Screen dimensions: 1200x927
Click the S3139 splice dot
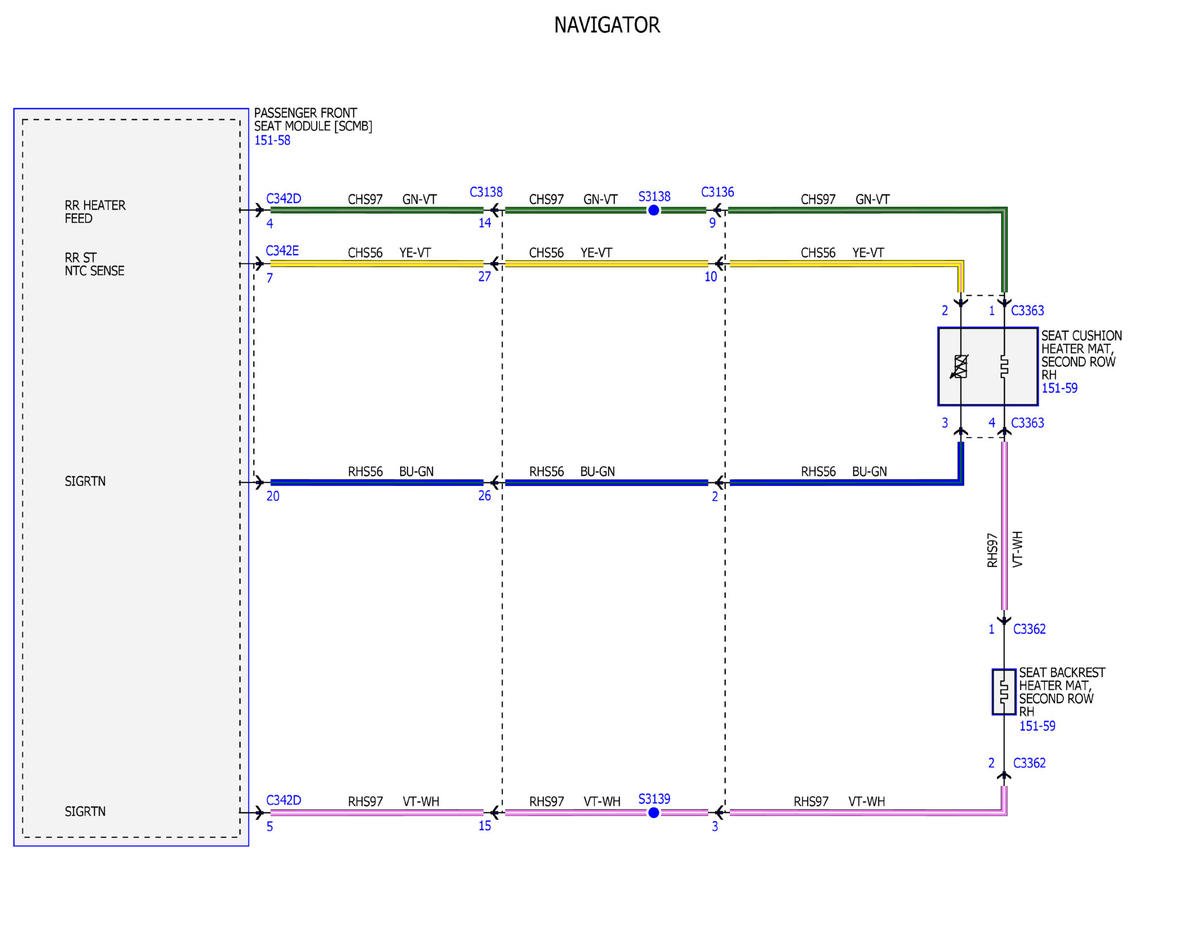pyautogui.click(x=654, y=813)
